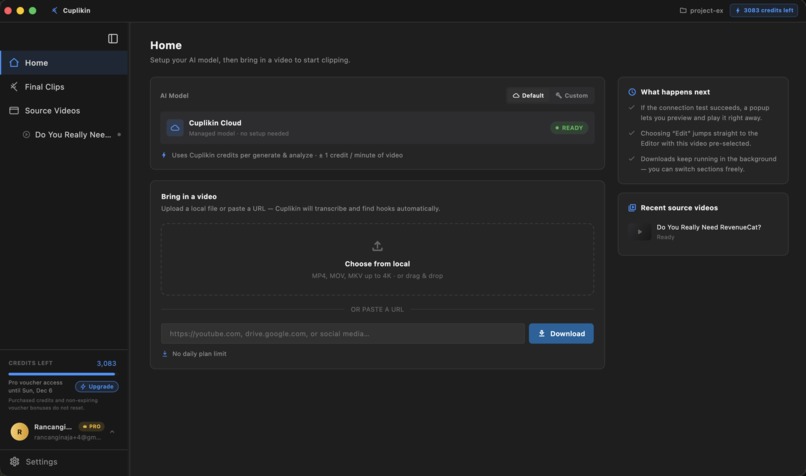
Task: Click the upload arrow icon
Action: click(377, 246)
